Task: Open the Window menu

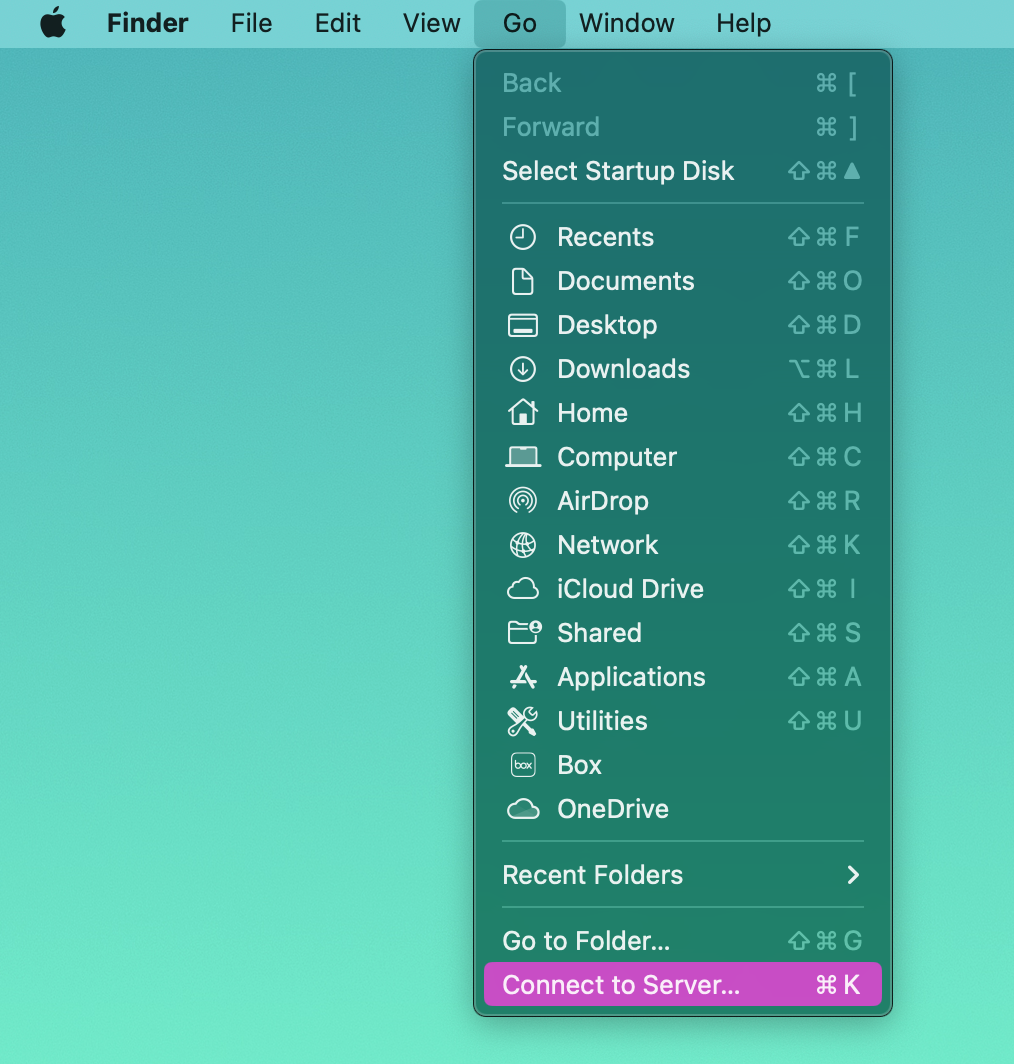Action: pyautogui.click(x=626, y=23)
